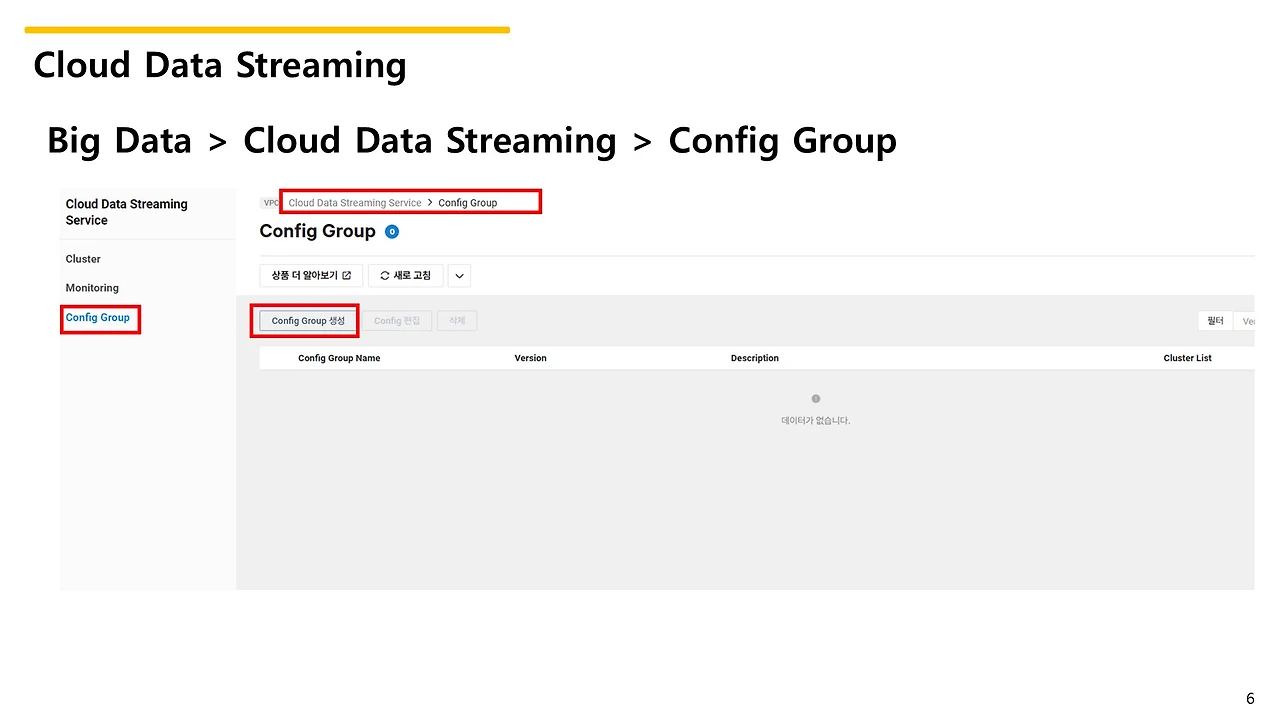Viewport: 1280px width, 720px height.
Task: Select Config Group in the sidebar
Action: pos(98,318)
